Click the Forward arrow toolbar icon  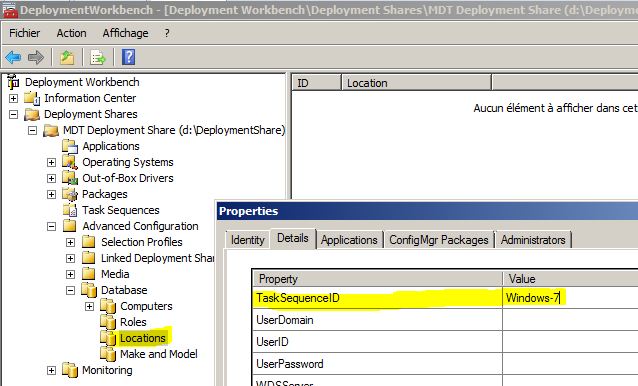[36, 57]
